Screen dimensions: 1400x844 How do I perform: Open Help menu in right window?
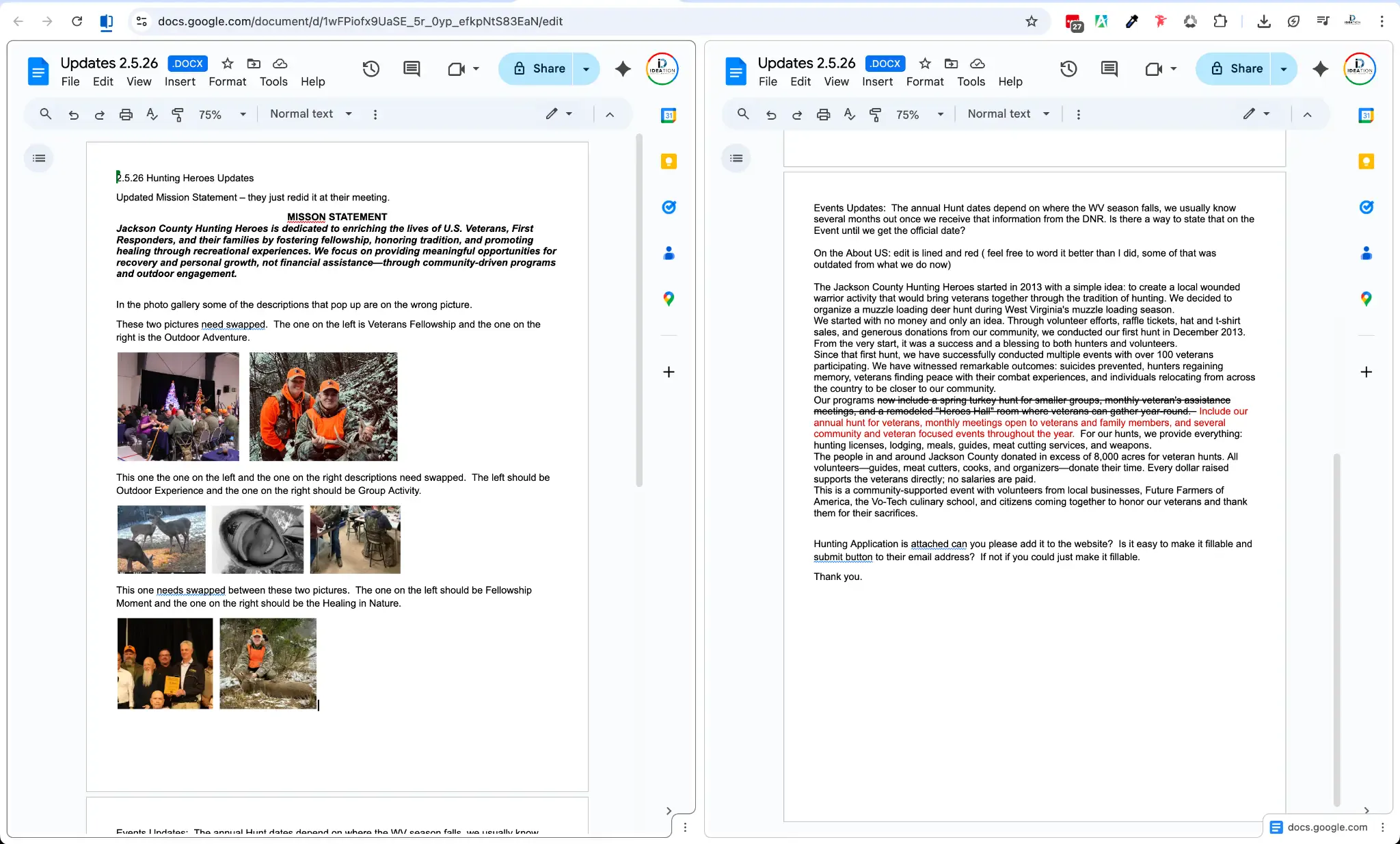(1010, 81)
